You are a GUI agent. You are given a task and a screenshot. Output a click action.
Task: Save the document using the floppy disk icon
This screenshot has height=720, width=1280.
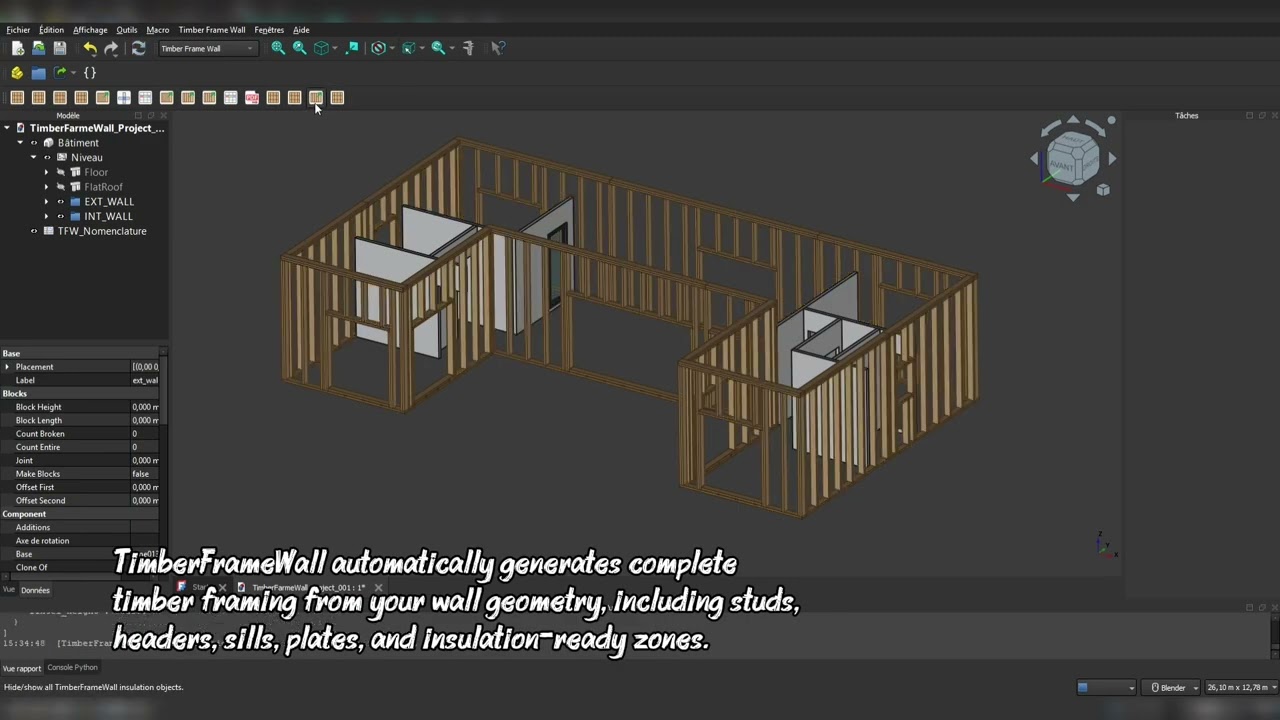(60, 48)
